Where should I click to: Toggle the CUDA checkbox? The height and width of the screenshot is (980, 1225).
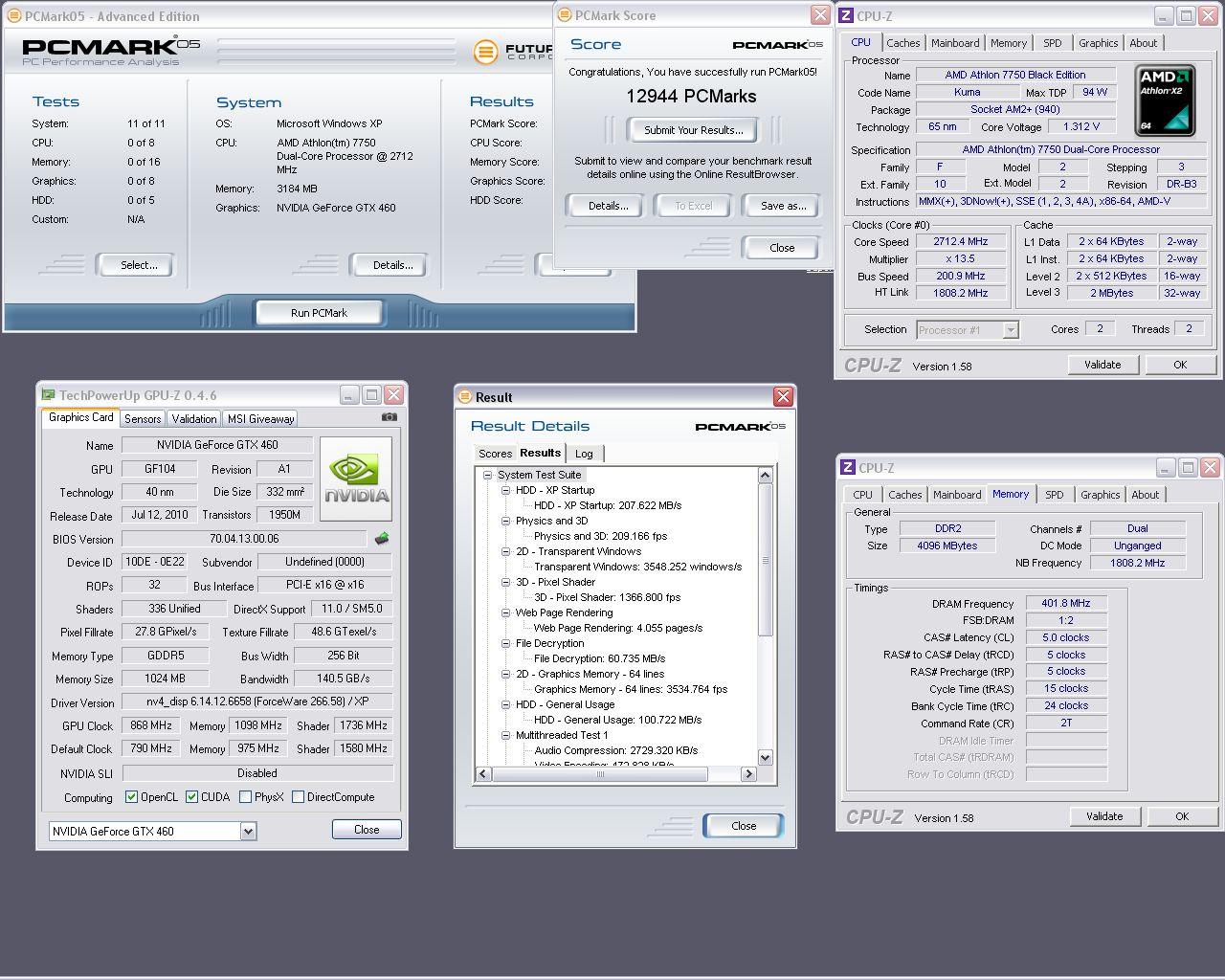click(192, 796)
